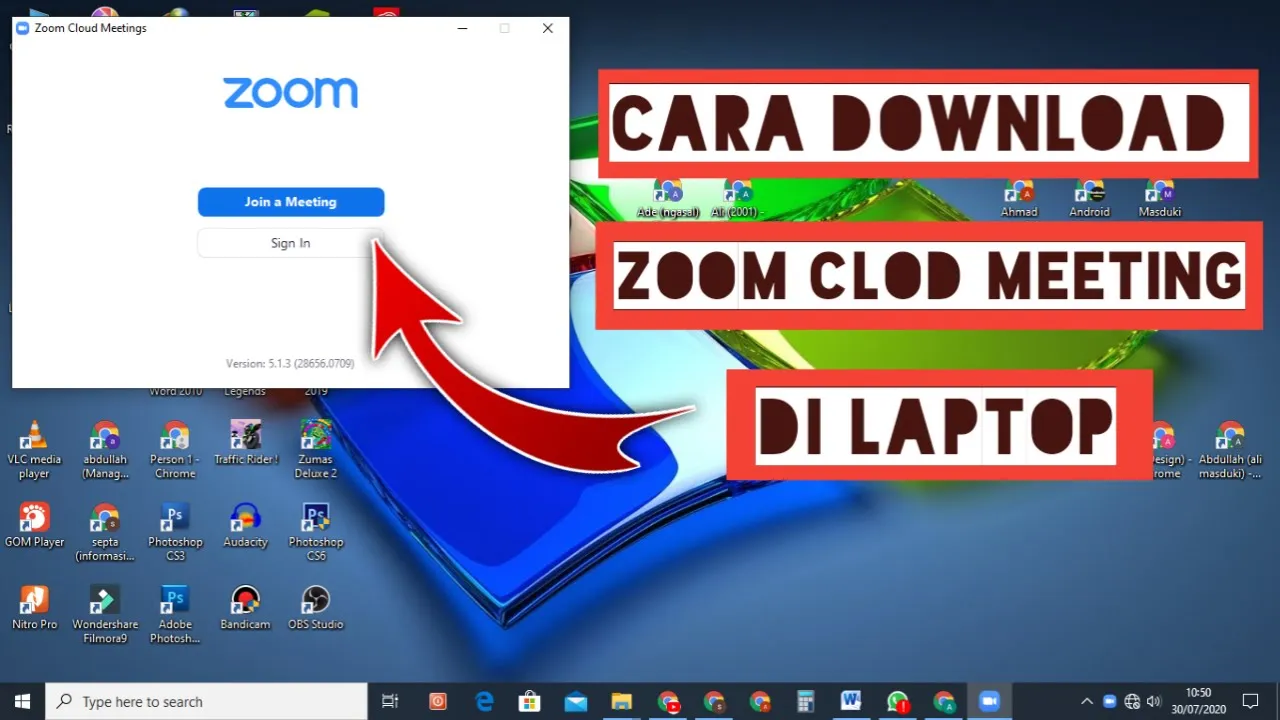Click the Zoom logo icon in the title bar
The image size is (1280, 720).
(23, 28)
